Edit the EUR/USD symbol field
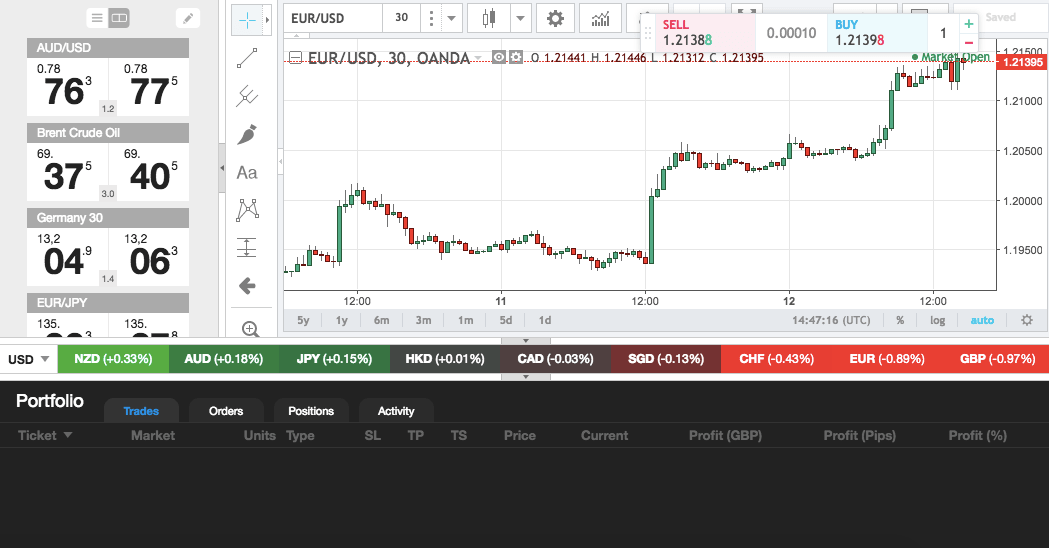 (x=332, y=18)
